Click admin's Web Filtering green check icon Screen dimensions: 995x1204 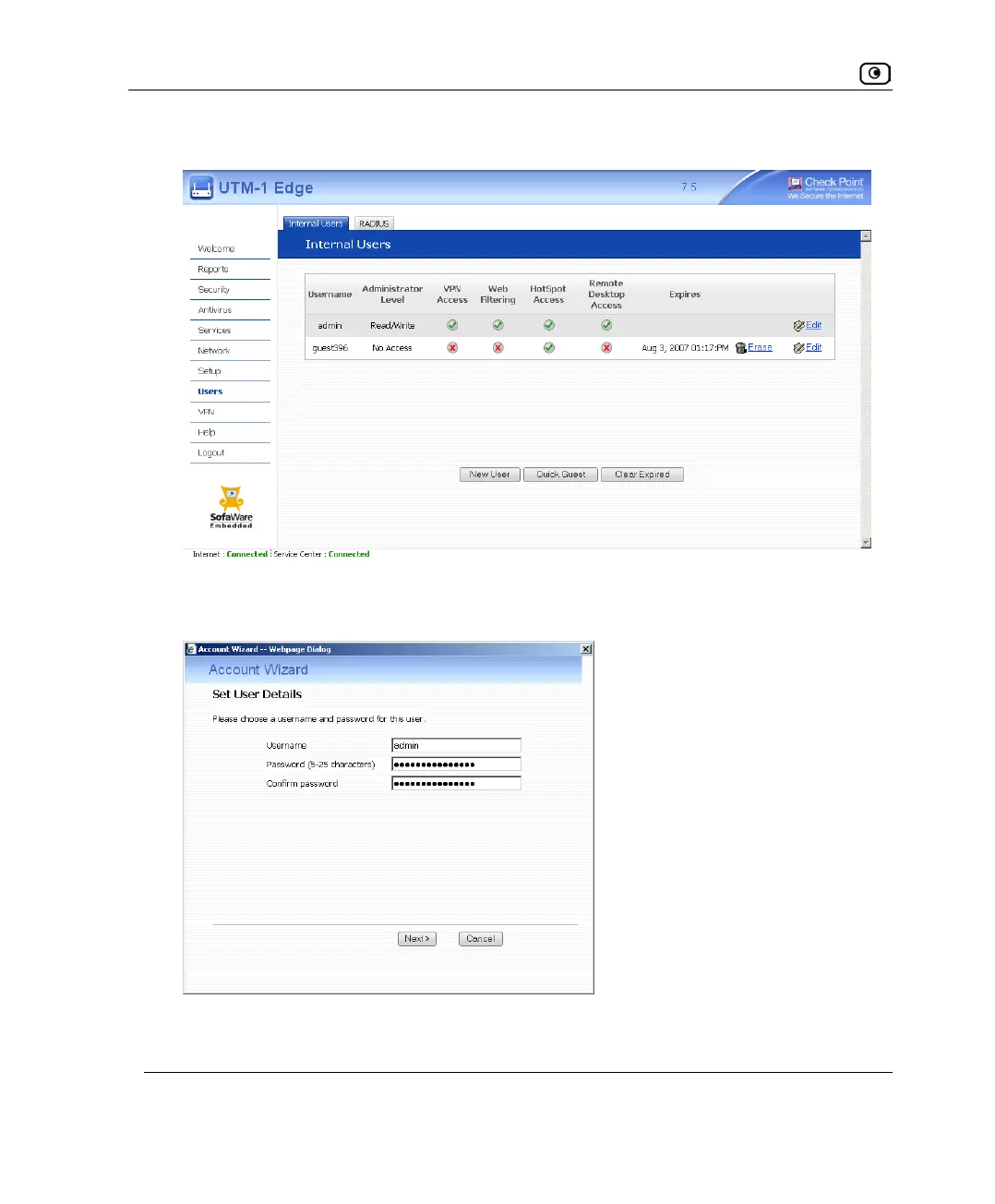pos(497,325)
